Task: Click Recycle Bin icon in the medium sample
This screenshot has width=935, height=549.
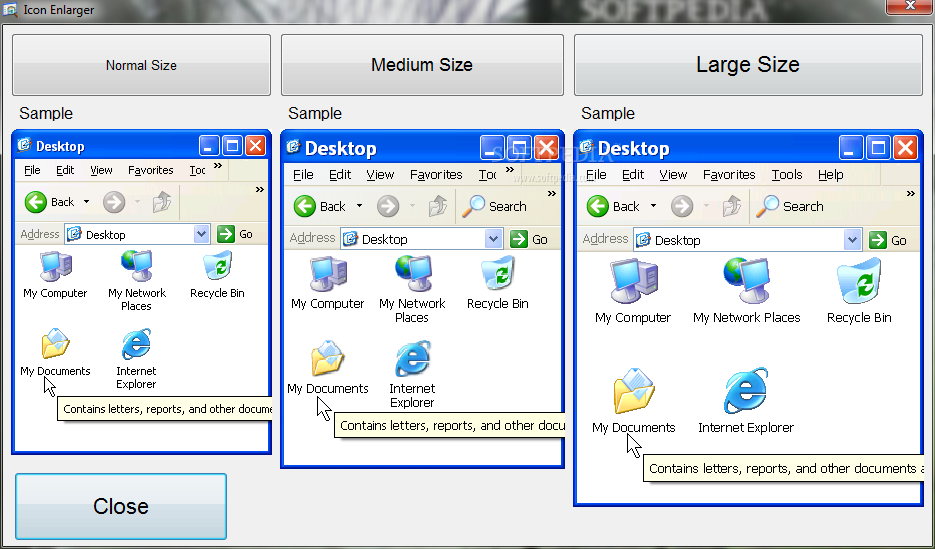Action: pos(498,274)
